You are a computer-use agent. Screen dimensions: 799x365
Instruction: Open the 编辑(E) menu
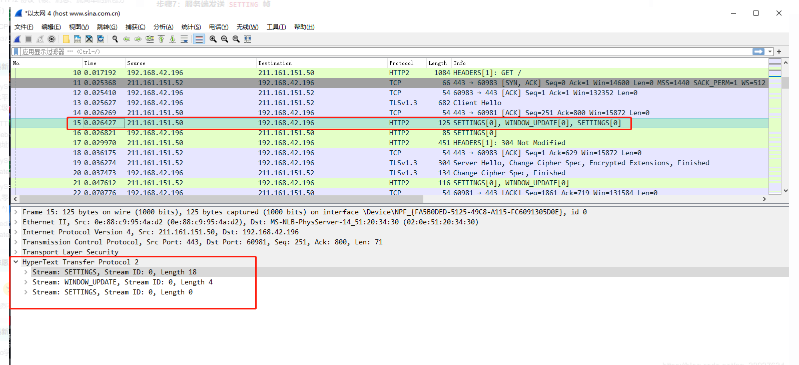click(51, 27)
